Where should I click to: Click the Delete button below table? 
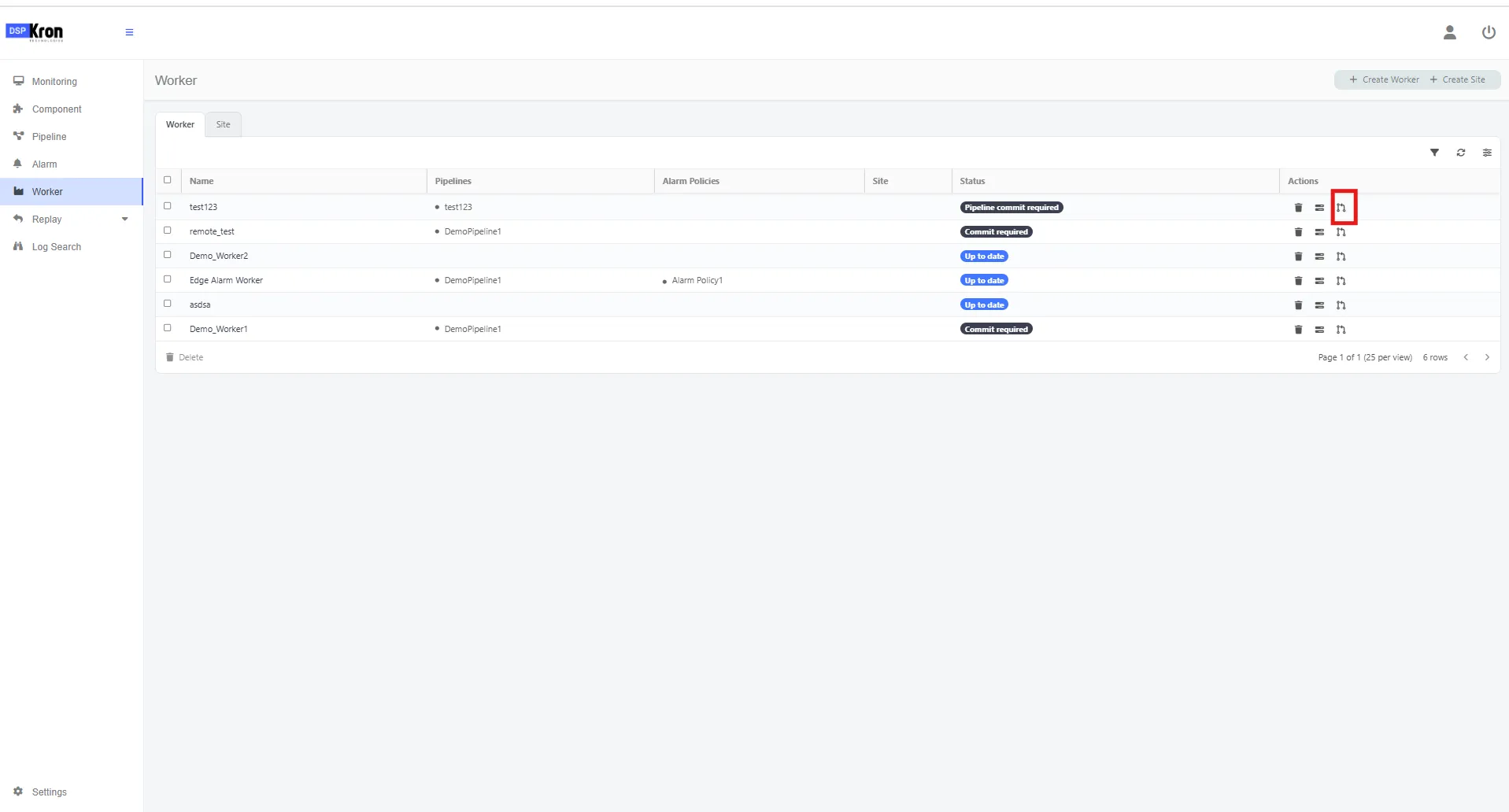185,357
